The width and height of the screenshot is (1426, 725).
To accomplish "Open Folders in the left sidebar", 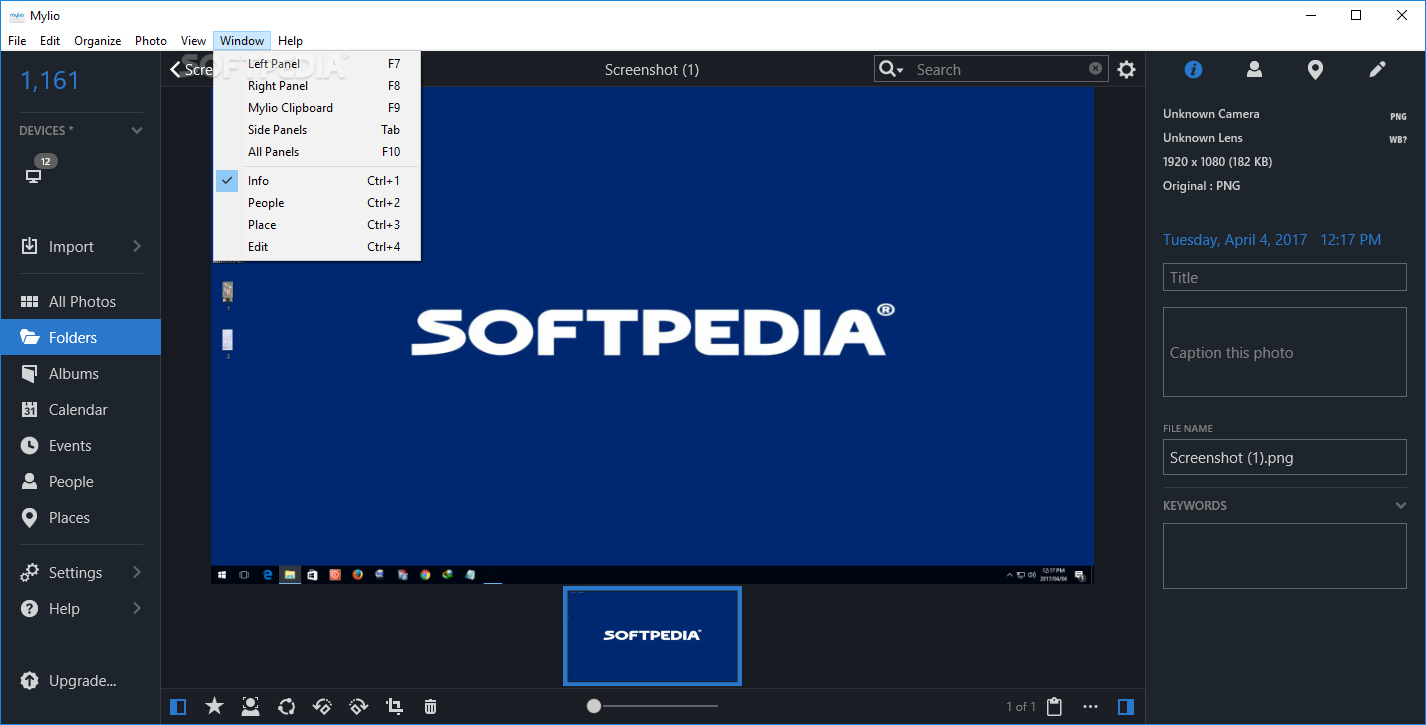I will (81, 338).
